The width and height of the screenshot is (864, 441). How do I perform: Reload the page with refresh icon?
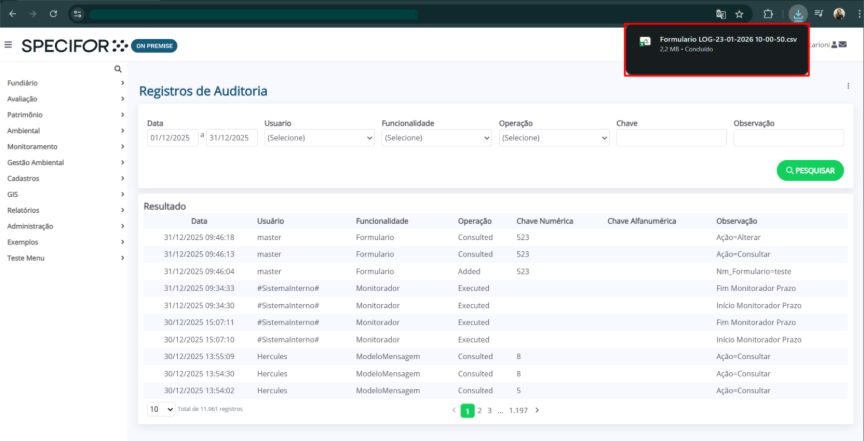(x=53, y=14)
